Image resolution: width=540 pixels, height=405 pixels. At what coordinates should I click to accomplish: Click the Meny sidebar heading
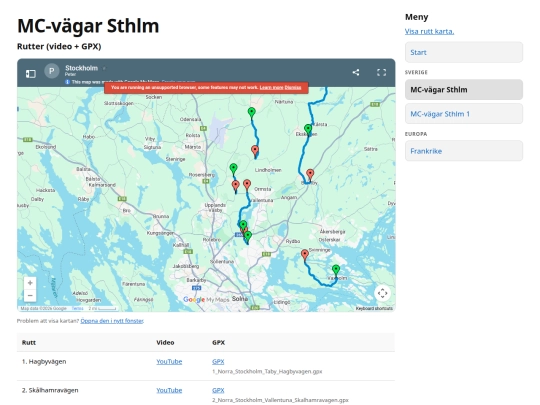416,17
